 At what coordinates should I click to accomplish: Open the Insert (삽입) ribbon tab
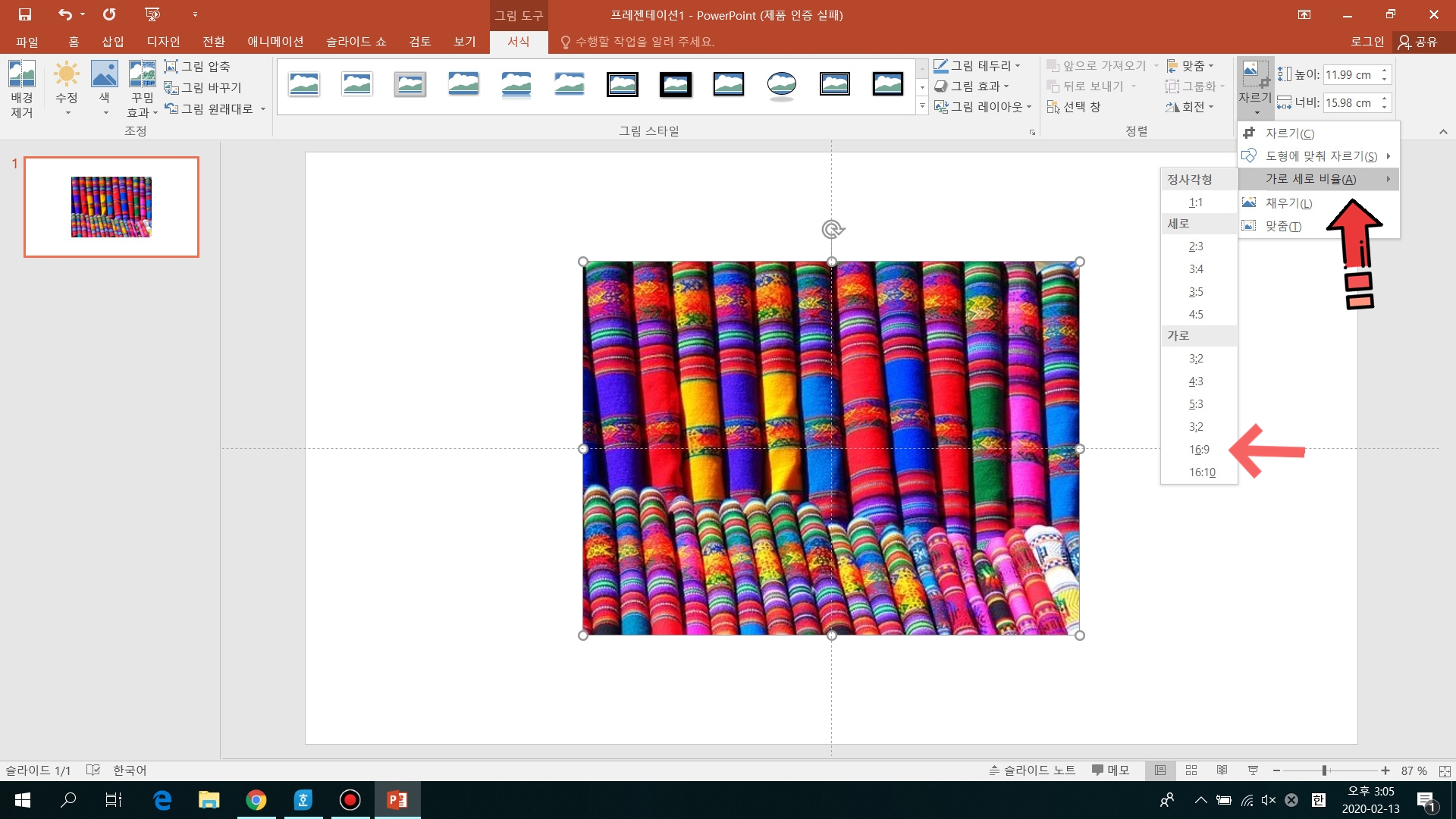[x=113, y=42]
